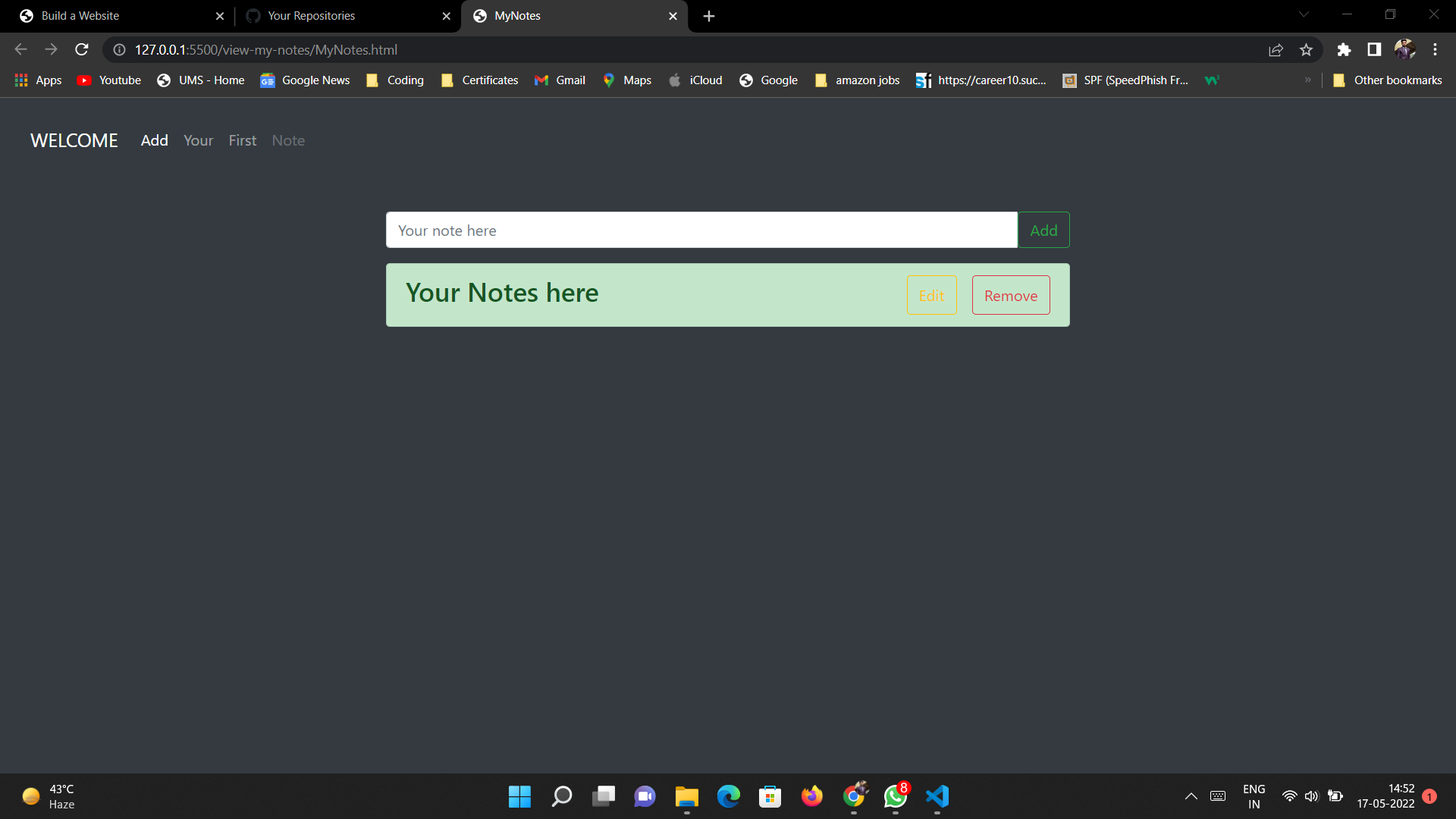The image size is (1456, 819).
Task: Close the MyNotes tab
Action: [x=673, y=16]
